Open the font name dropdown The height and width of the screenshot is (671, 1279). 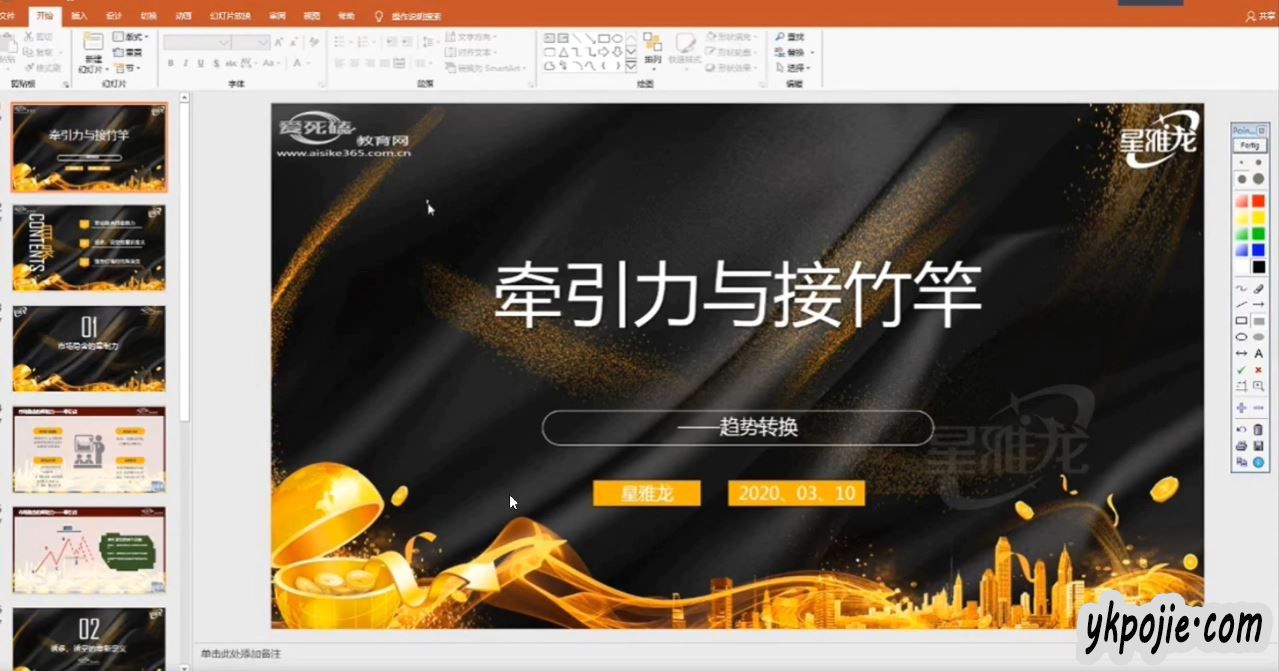click(225, 42)
